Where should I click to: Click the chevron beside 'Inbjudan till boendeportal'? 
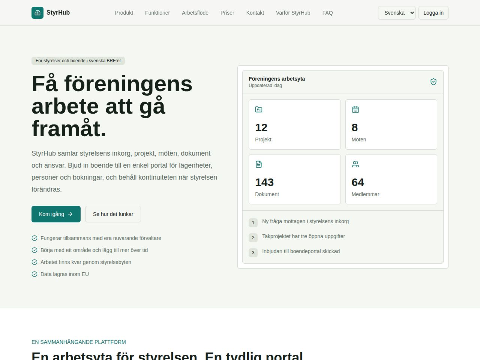pyautogui.click(x=253, y=252)
